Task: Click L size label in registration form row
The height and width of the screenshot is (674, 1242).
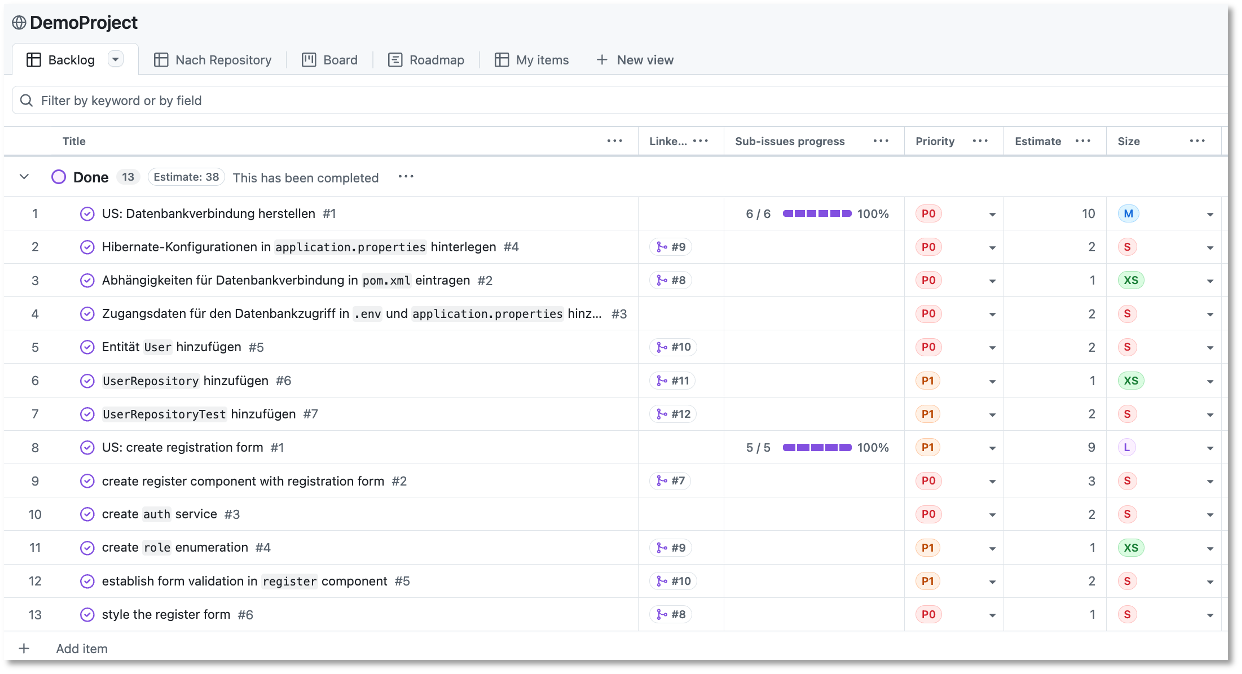Action: 1127,448
